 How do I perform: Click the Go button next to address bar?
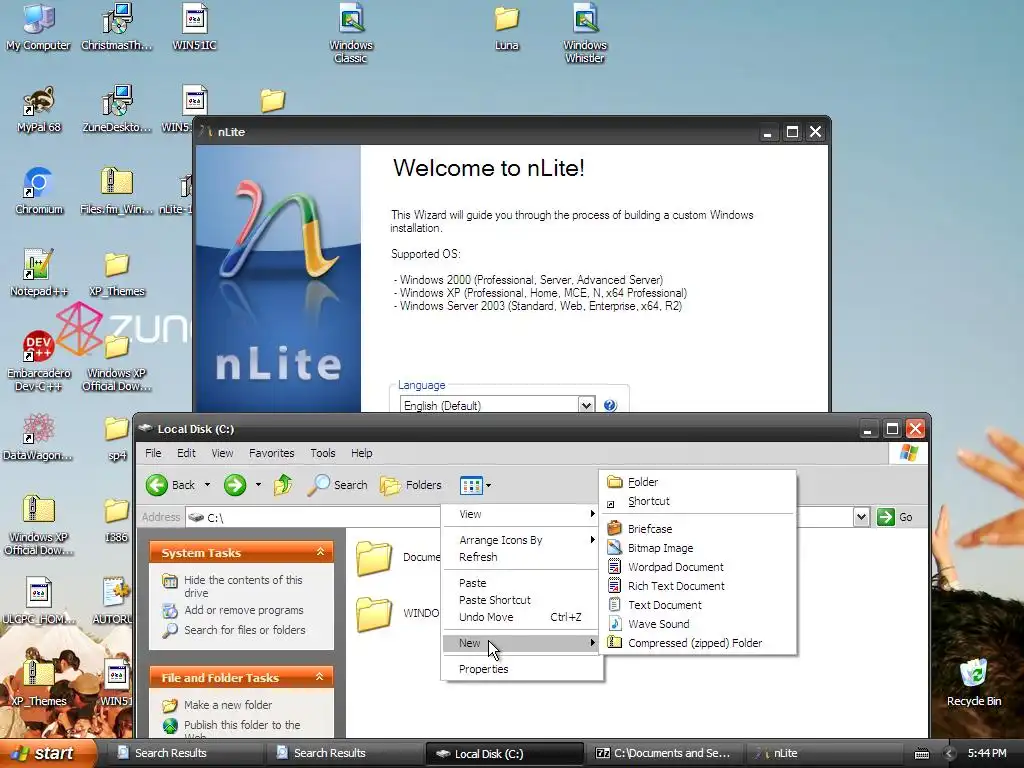click(x=895, y=517)
